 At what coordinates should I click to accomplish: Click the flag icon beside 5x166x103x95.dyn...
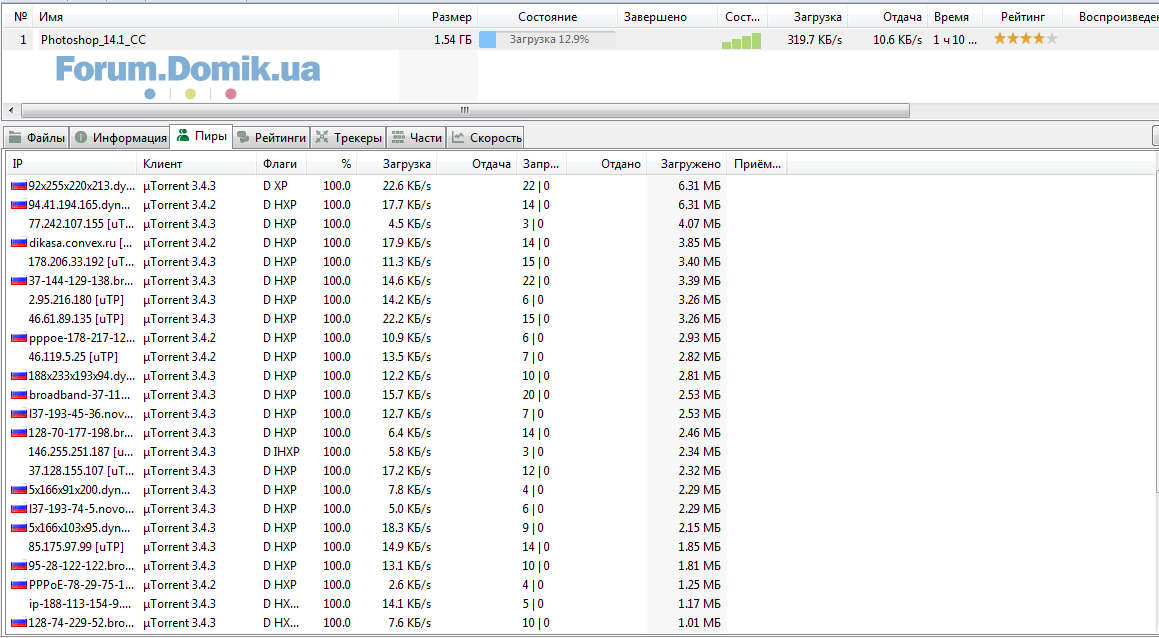pyautogui.click(x=19, y=528)
